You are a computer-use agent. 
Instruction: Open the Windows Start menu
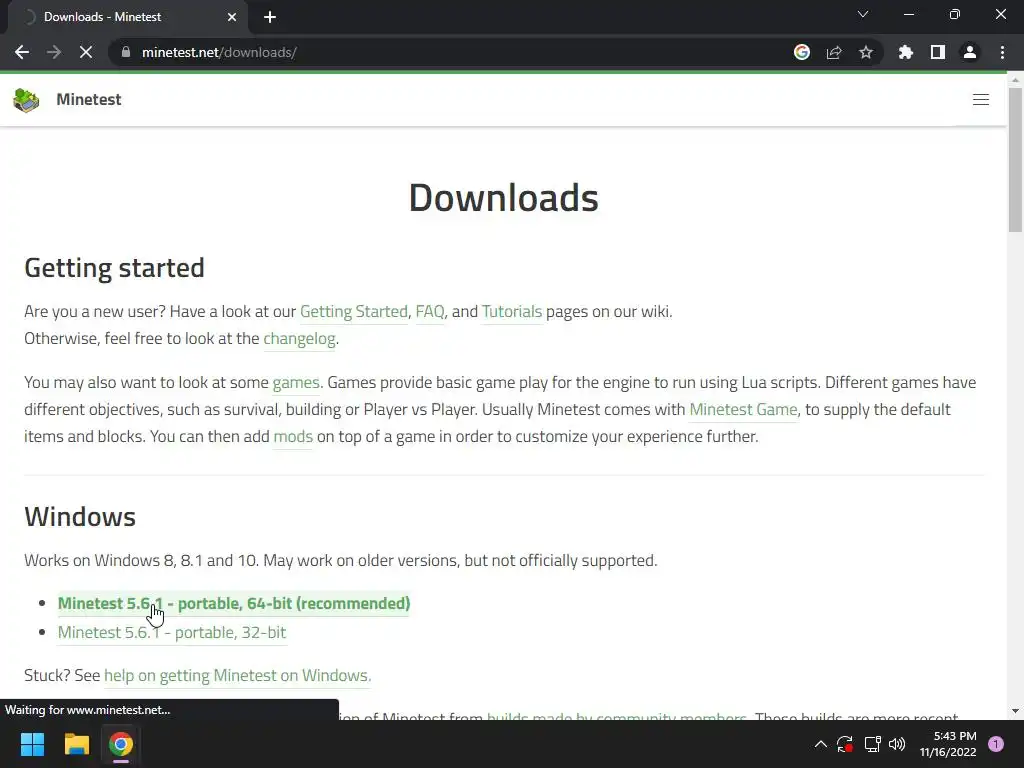pos(32,744)
